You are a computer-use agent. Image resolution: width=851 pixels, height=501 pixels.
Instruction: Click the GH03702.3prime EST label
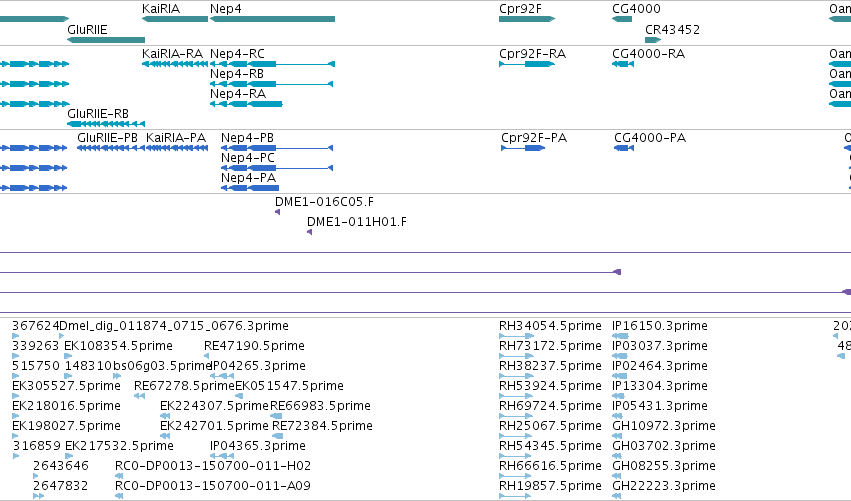pos(664,446)
